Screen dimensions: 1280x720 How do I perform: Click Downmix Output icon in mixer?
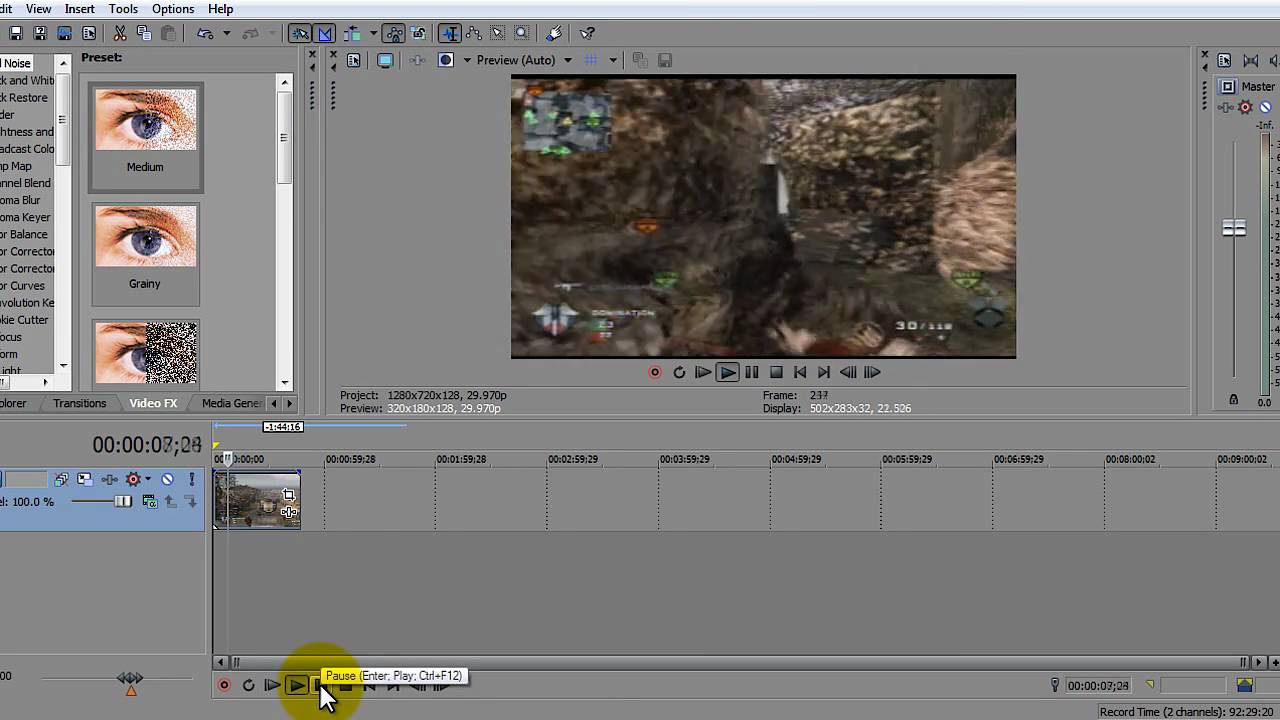pos(1251,60)
